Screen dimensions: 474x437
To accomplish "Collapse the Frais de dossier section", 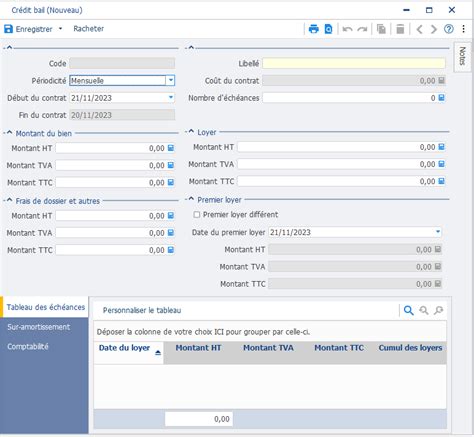I will pos(10,200).
